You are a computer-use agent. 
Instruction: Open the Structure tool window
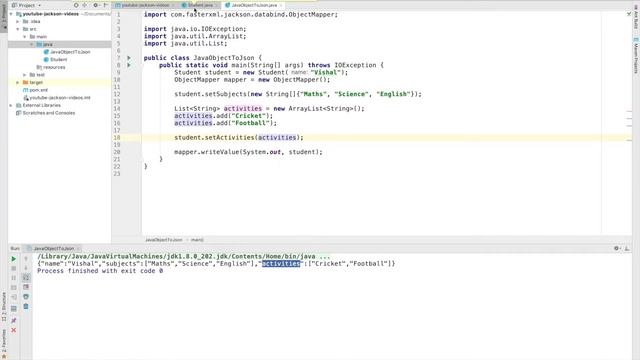[x=4, y=307]
